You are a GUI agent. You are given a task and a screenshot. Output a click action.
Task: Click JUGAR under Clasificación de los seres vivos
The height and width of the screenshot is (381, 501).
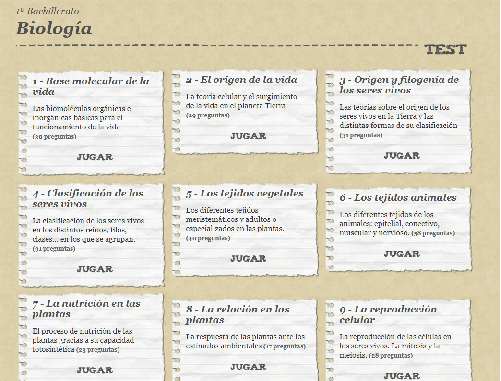tap(95, 269)
